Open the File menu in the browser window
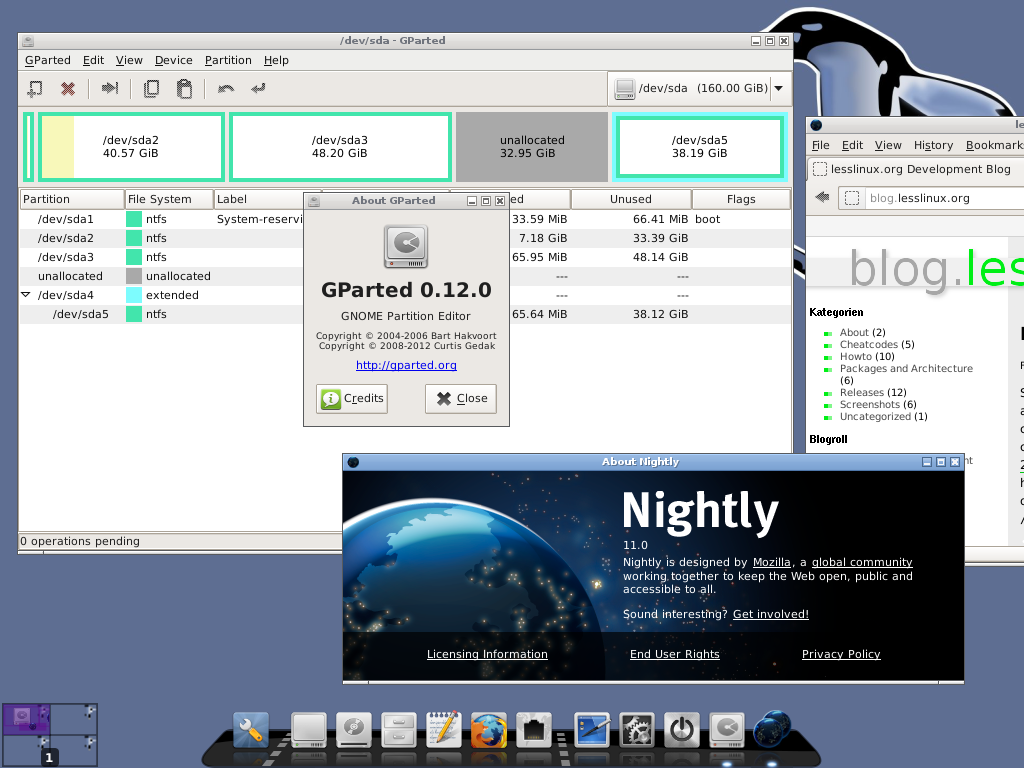 click(x=821, y=145)
